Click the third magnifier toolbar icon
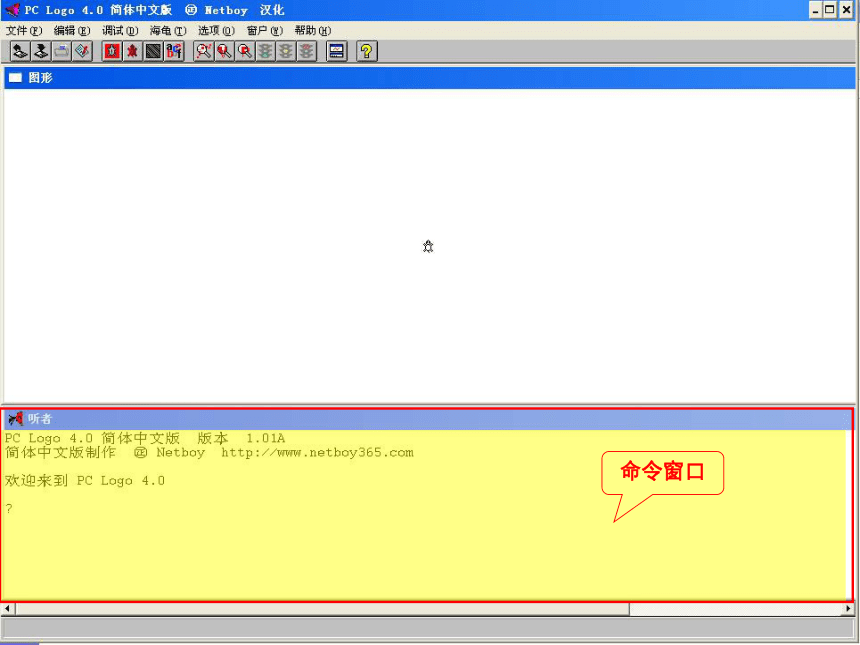860x645 pixels. pos(245,52)
